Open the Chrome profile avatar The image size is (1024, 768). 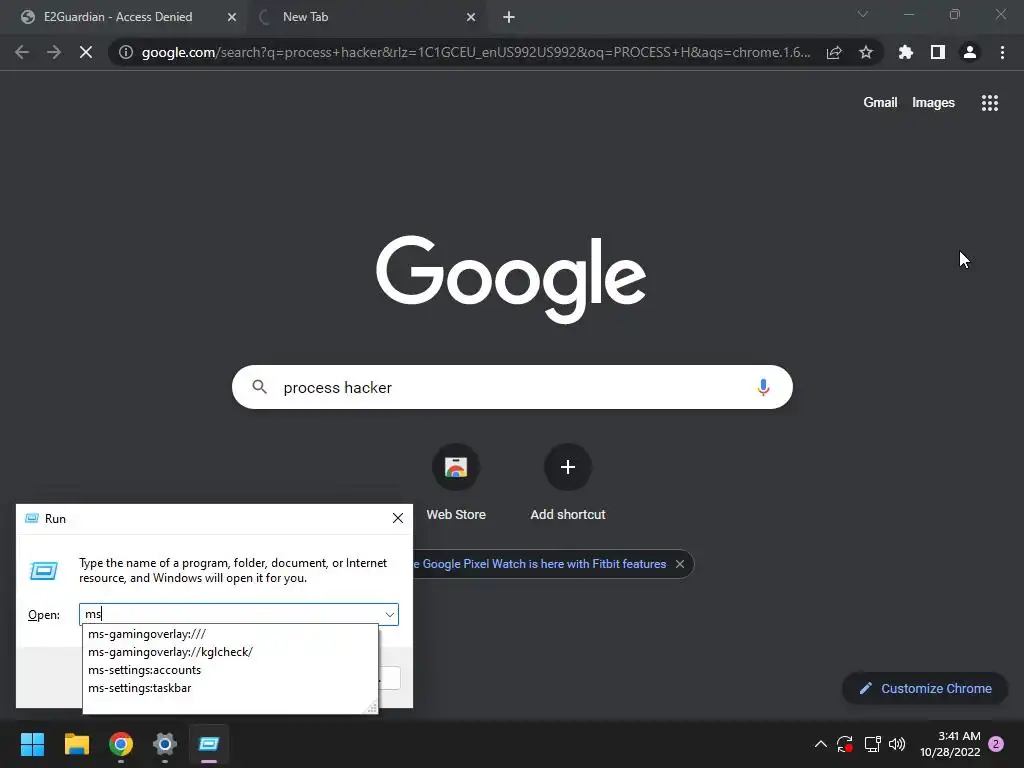click(x=970, y=52)
